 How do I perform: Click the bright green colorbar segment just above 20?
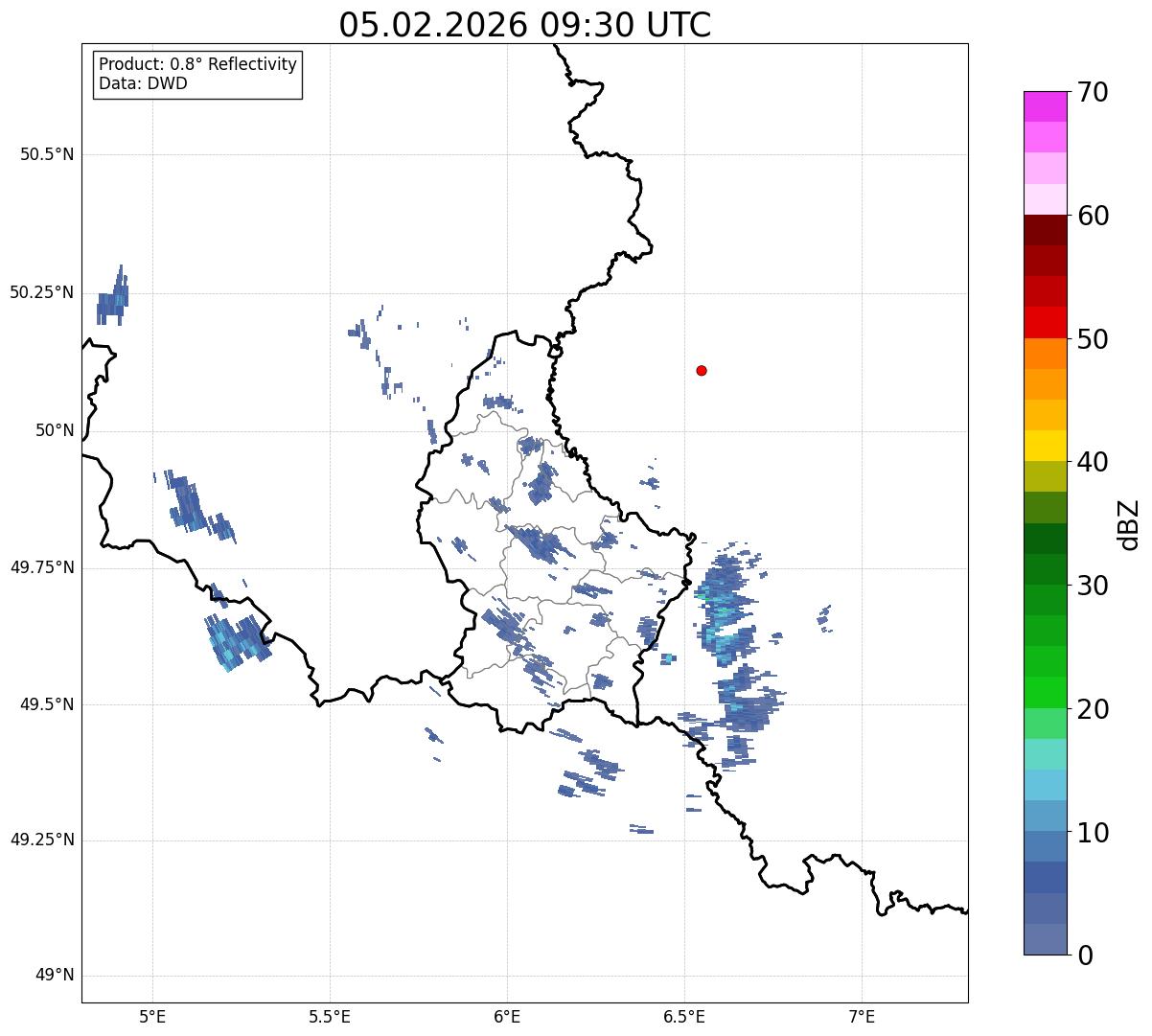[x=1045, y=693]
